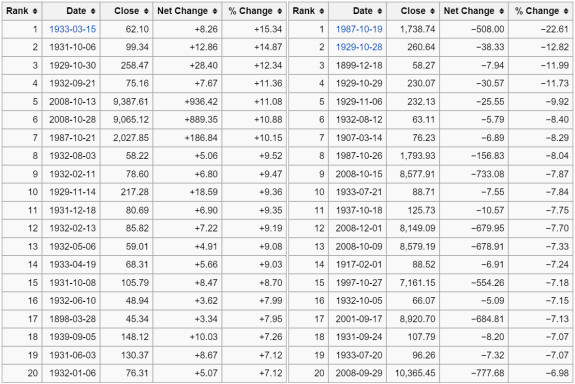The height and width of the screenshot is (384, 575).
Task: Open the 1987-10-19 date link
Action: coord(359,29)
